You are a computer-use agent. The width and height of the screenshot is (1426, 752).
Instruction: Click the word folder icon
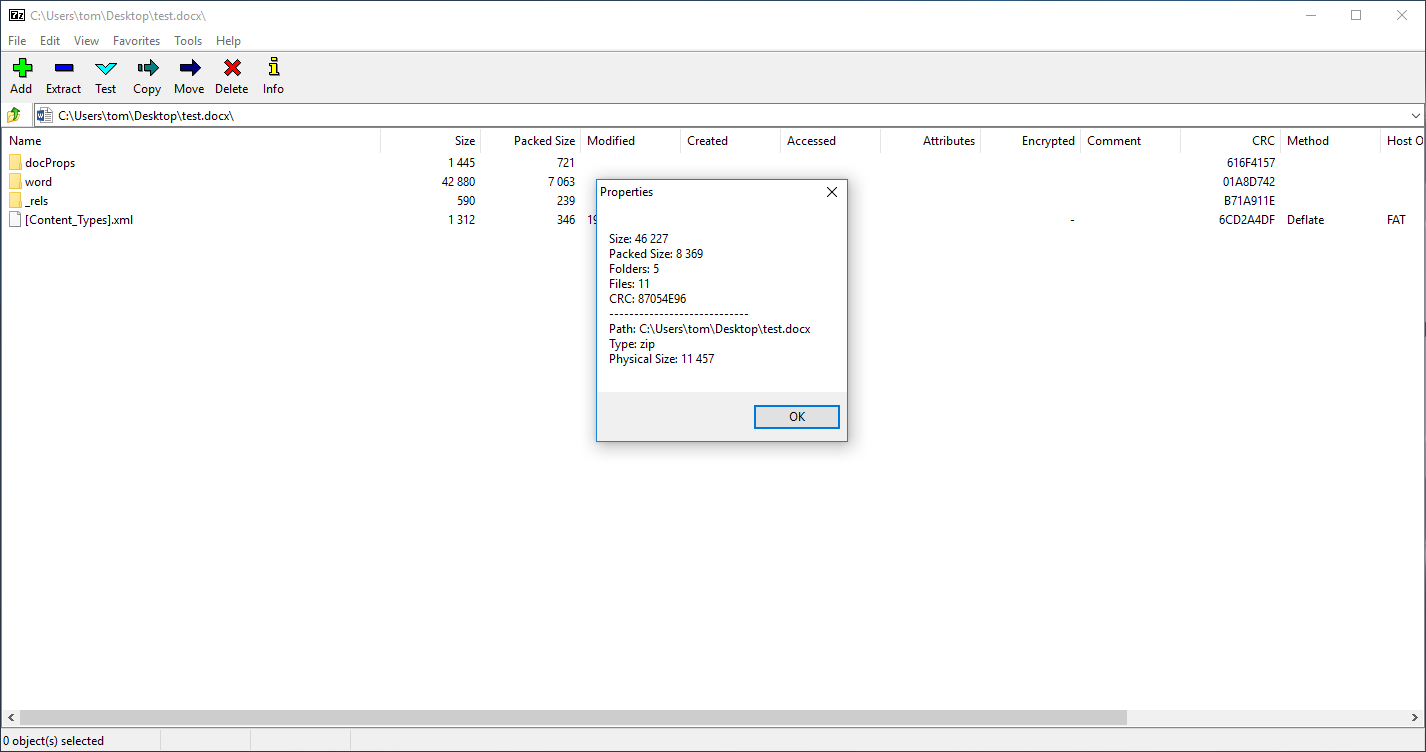click(x=15, y=181)
